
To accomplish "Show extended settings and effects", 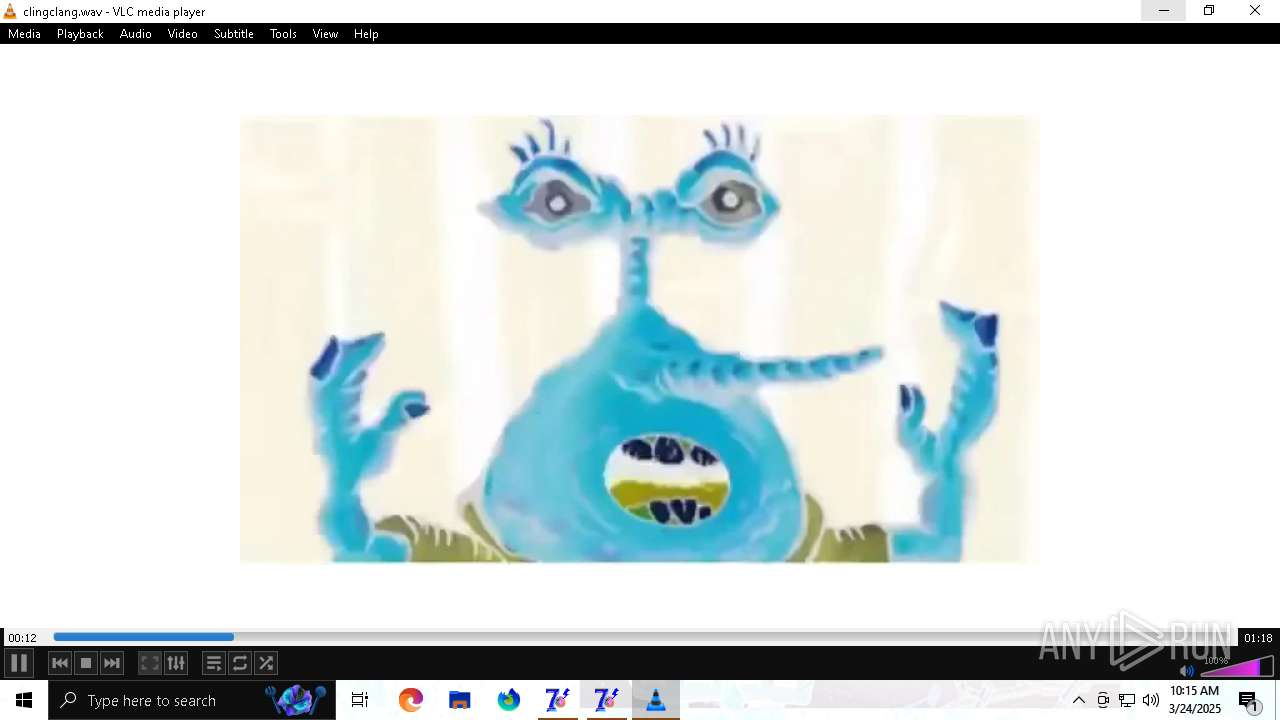I will [176, 663].
